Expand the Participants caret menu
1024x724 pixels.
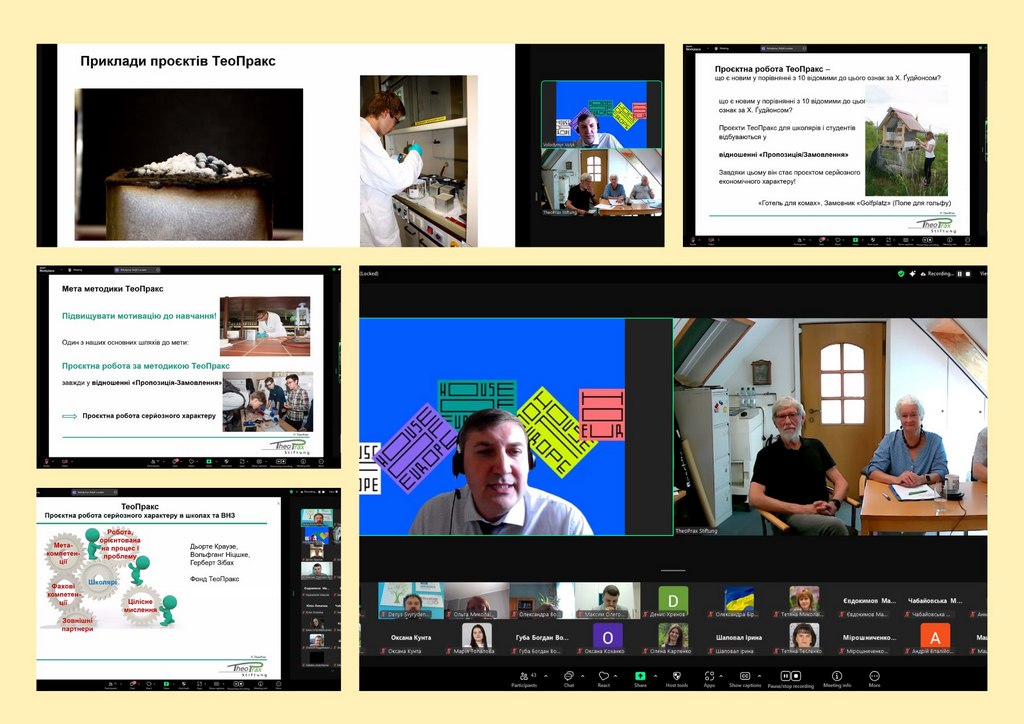click(546, 676)
